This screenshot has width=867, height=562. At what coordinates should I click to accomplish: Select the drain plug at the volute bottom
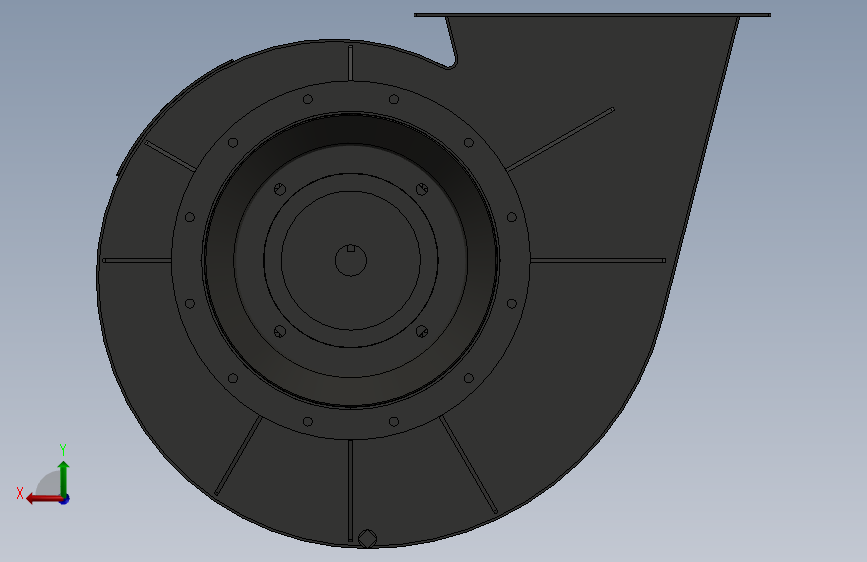(x=367, y=538)
